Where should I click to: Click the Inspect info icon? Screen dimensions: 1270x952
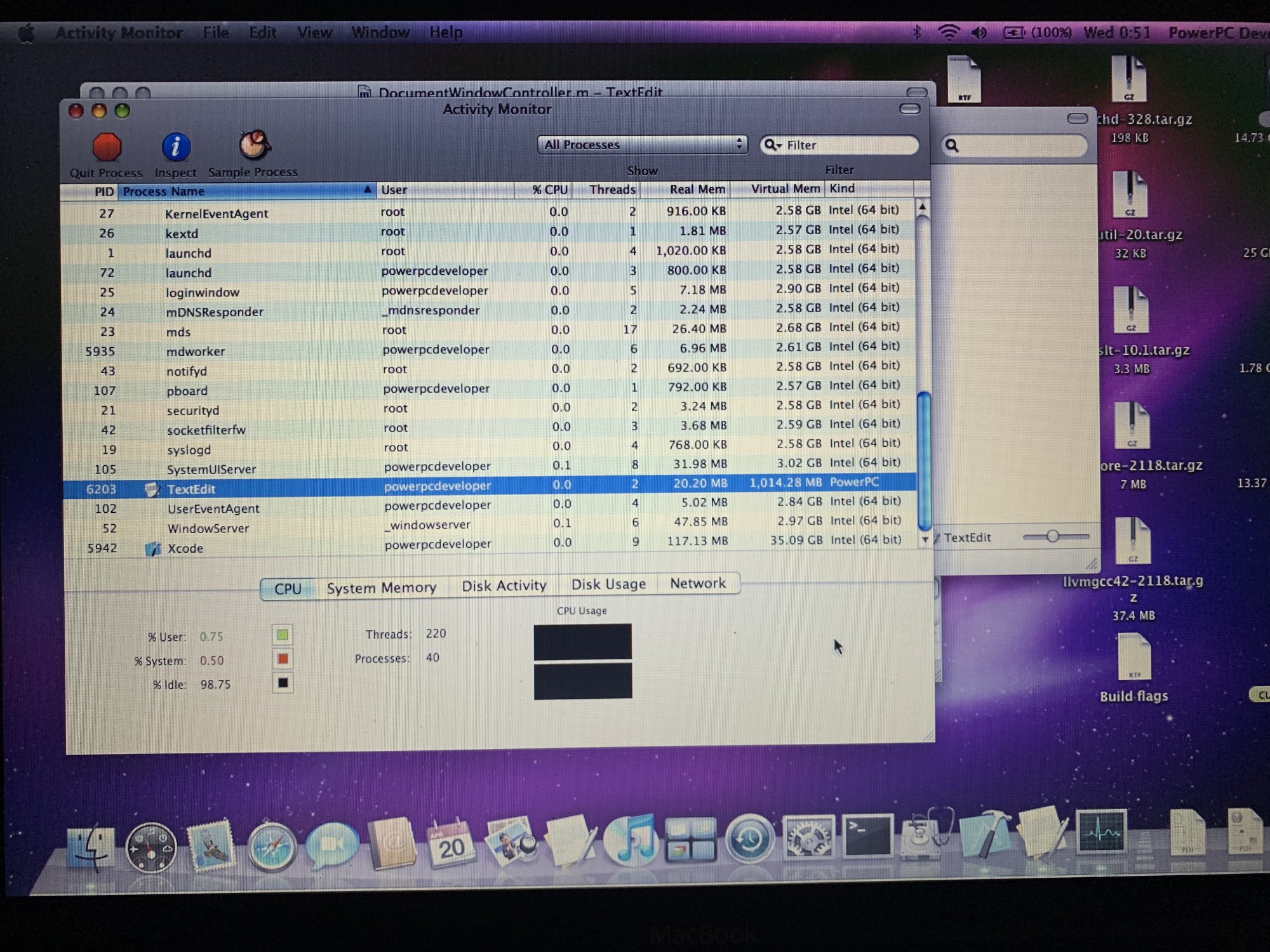point(175,147)
